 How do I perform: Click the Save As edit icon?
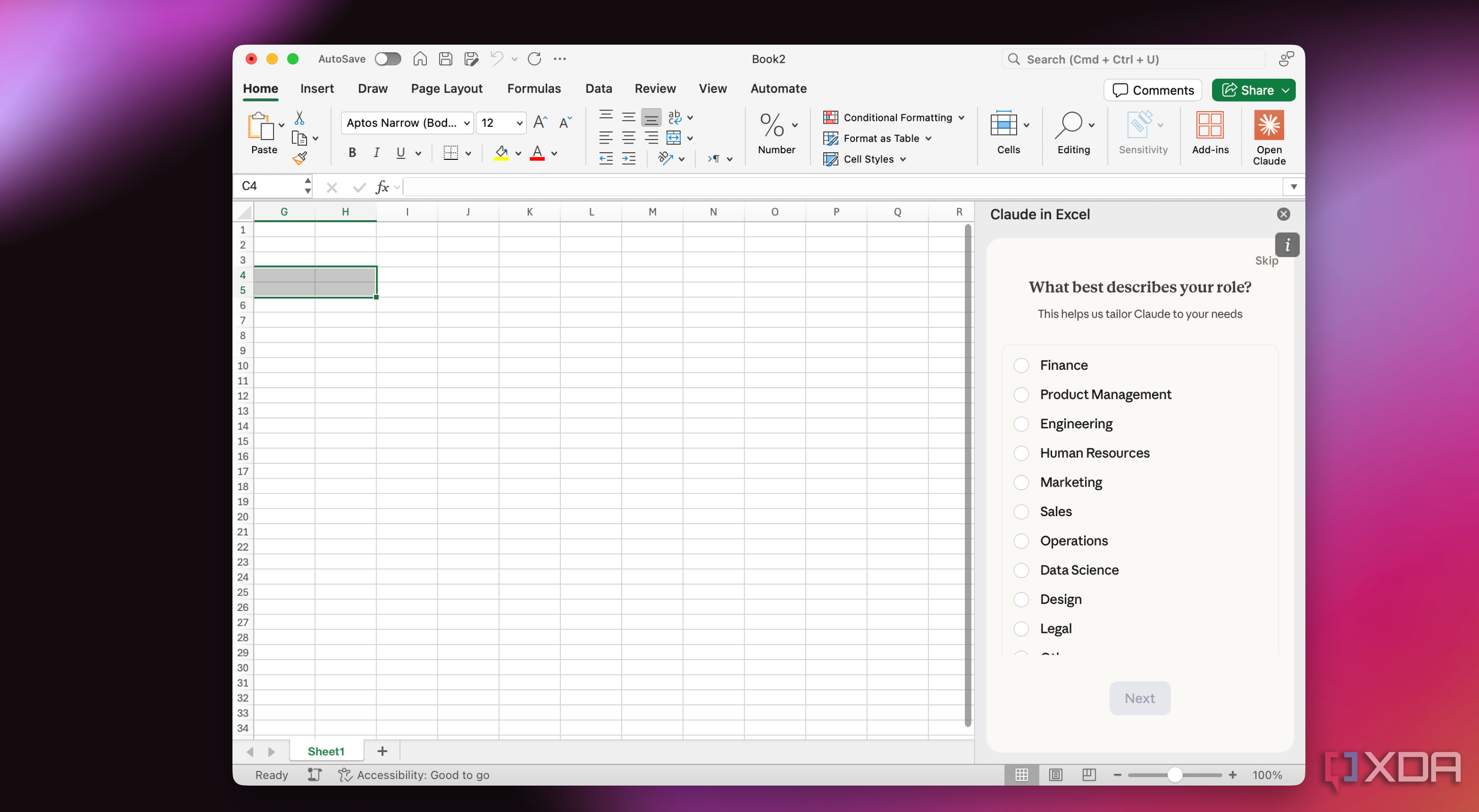click(x=472, y=58)
